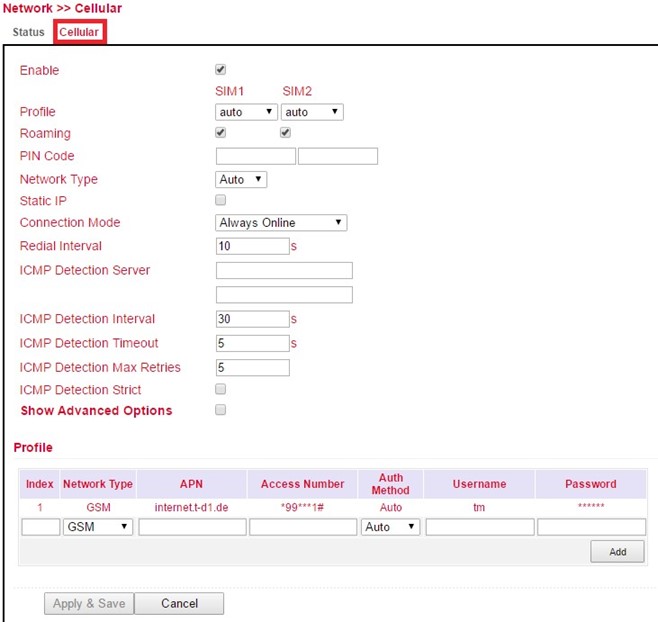Select the Cellular tab
Screen dimensions: 658x622
(79, 32)
